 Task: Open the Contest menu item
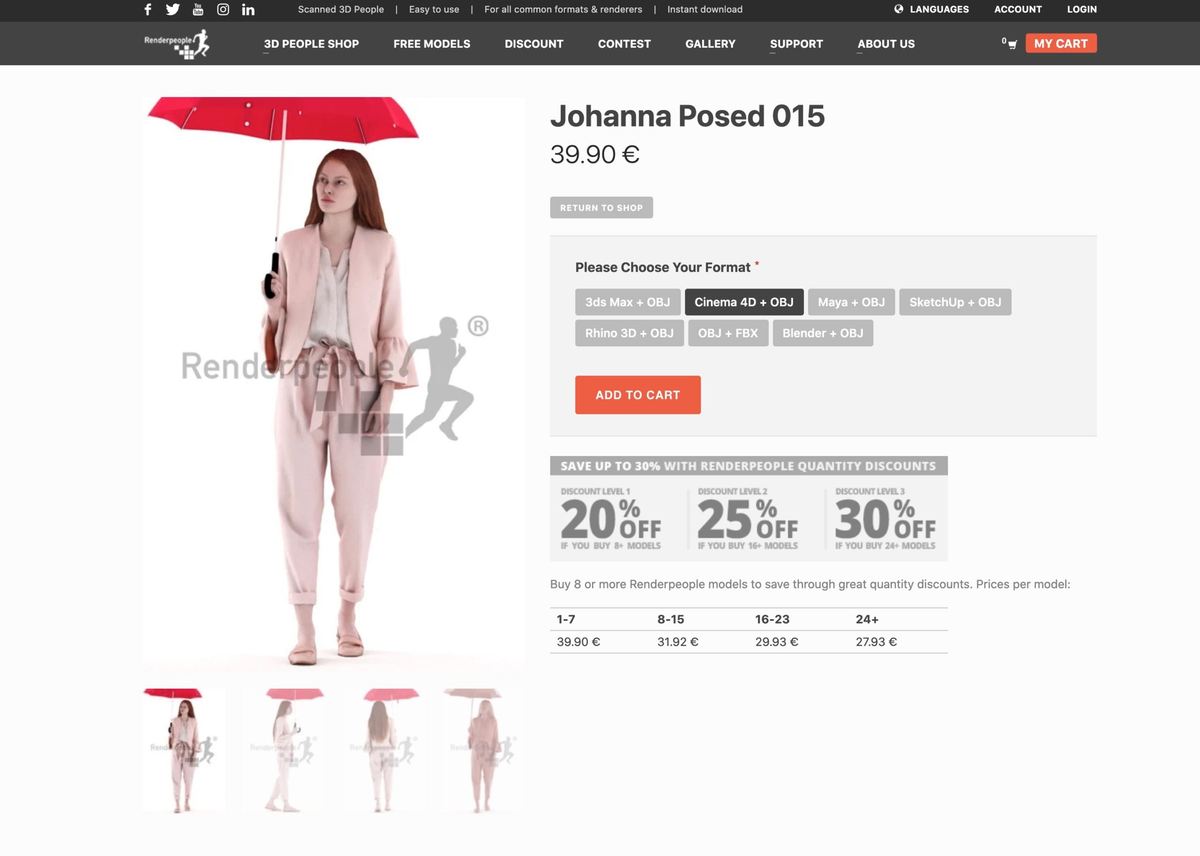tap(624, 44)
